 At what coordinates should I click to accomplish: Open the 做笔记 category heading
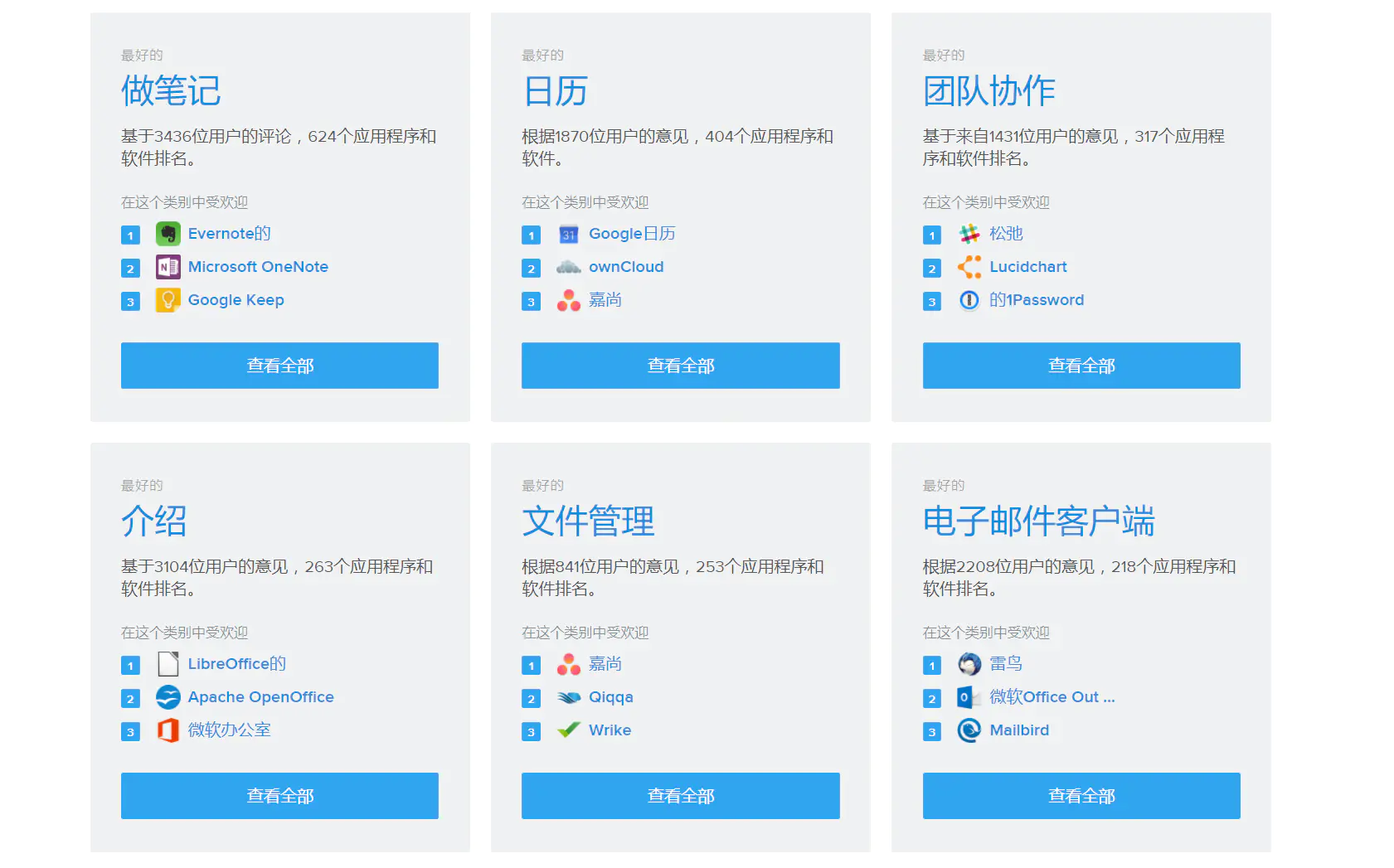171,91
